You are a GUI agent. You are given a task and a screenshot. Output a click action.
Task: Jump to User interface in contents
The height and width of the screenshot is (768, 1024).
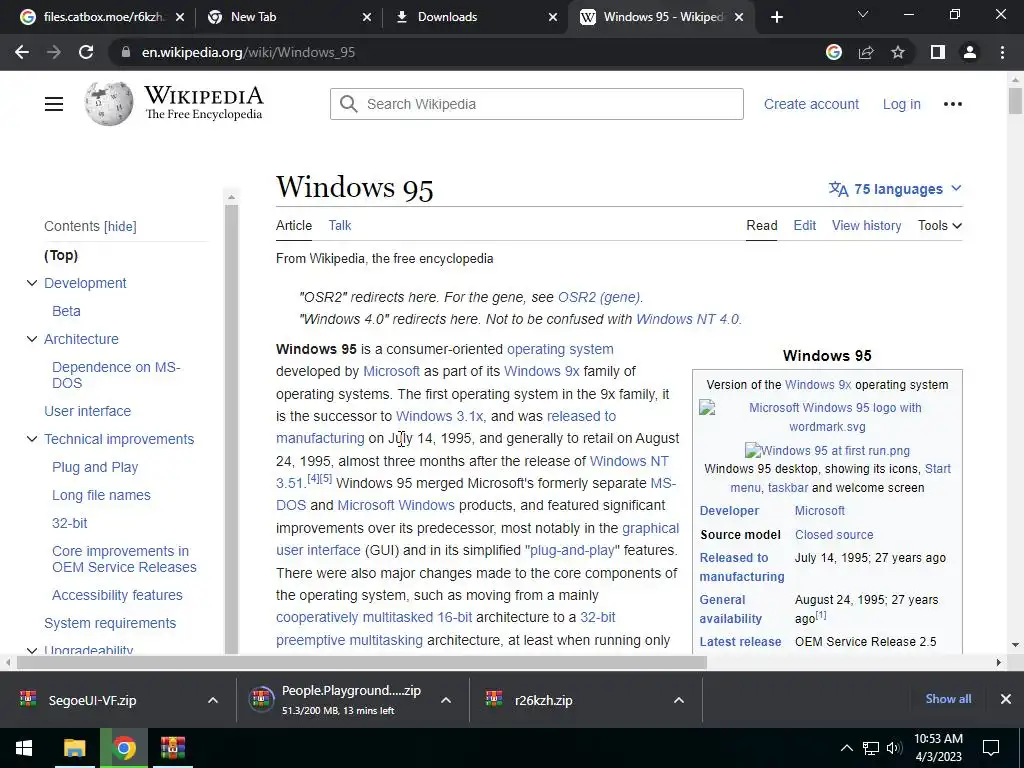coord(88,411)
